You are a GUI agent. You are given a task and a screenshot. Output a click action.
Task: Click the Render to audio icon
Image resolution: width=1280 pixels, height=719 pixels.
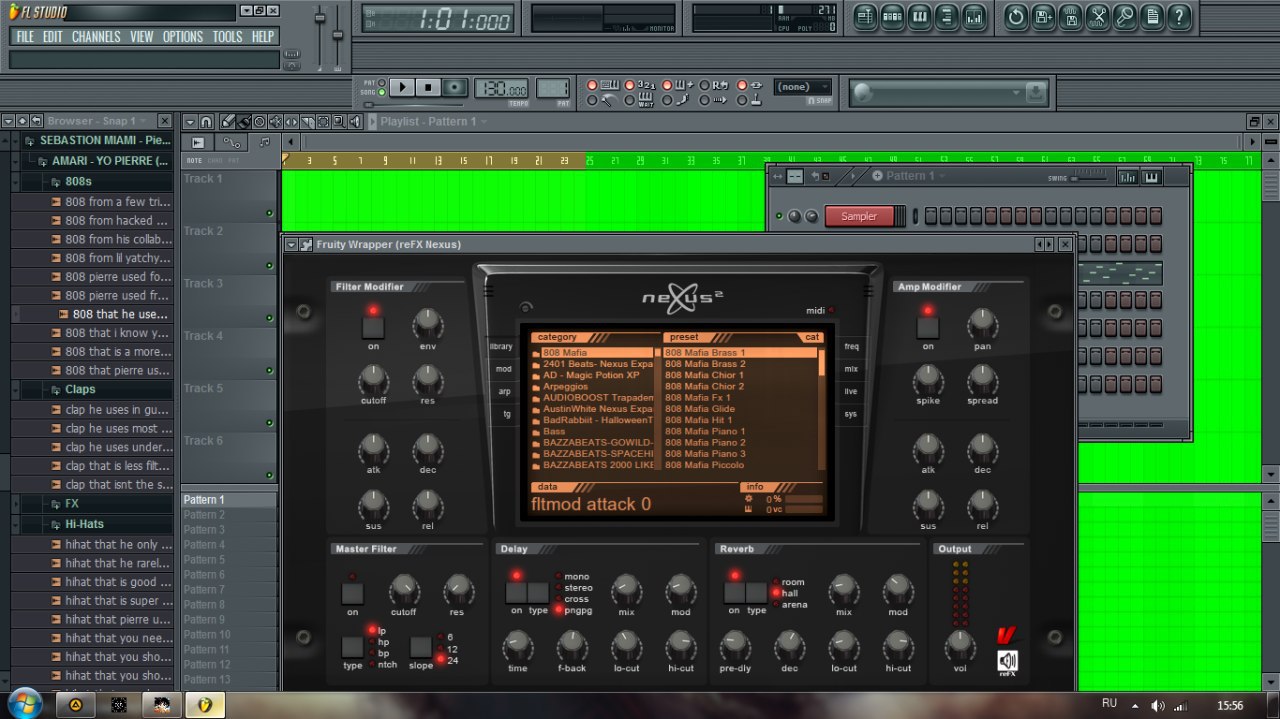pyautogui.click(x=1070, y=16)
